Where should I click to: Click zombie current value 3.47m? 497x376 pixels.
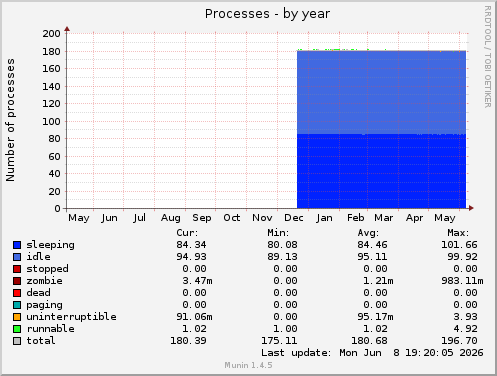pos(197,281)
